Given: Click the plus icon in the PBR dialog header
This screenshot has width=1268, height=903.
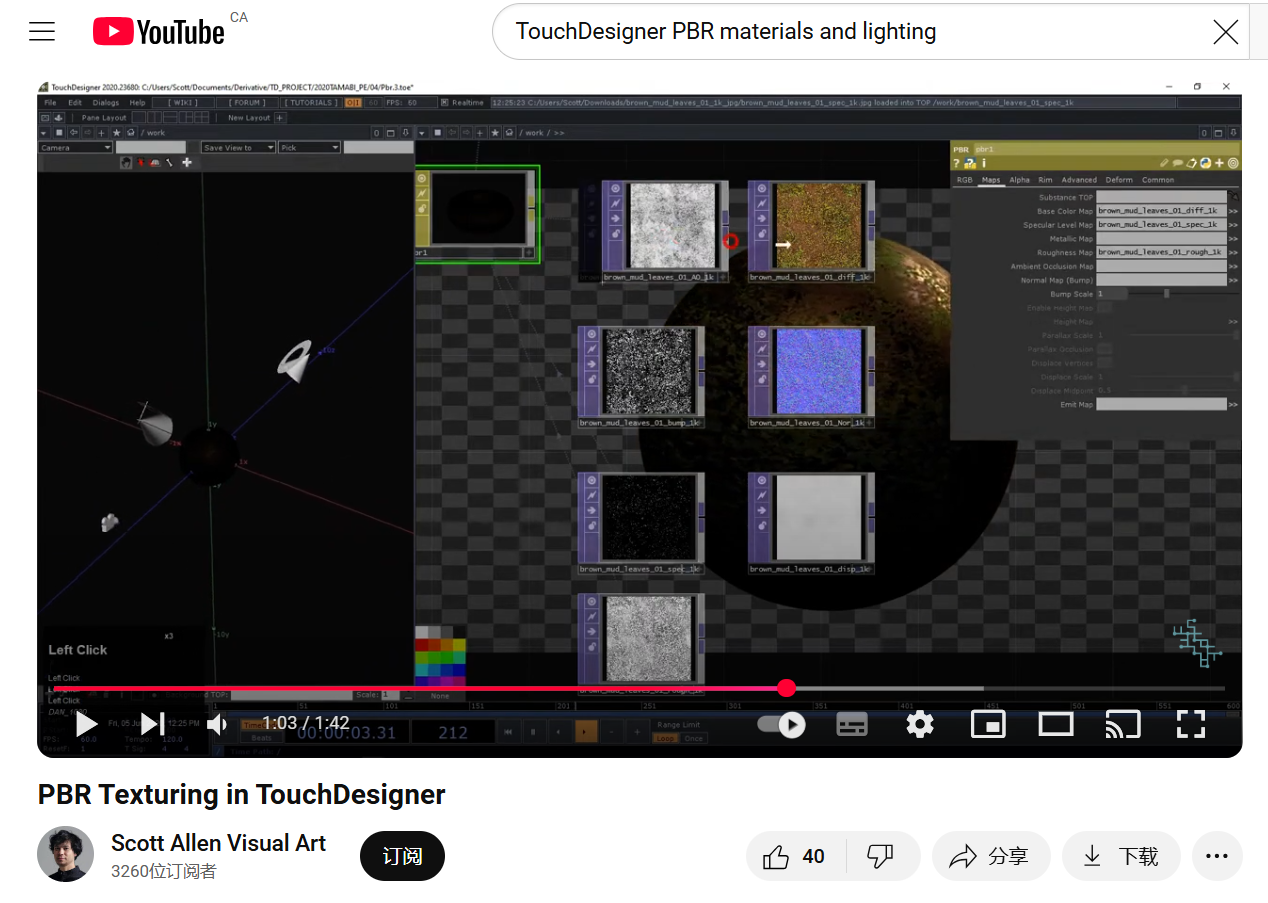Looking at the screenshot, I should coord(1219,162).
